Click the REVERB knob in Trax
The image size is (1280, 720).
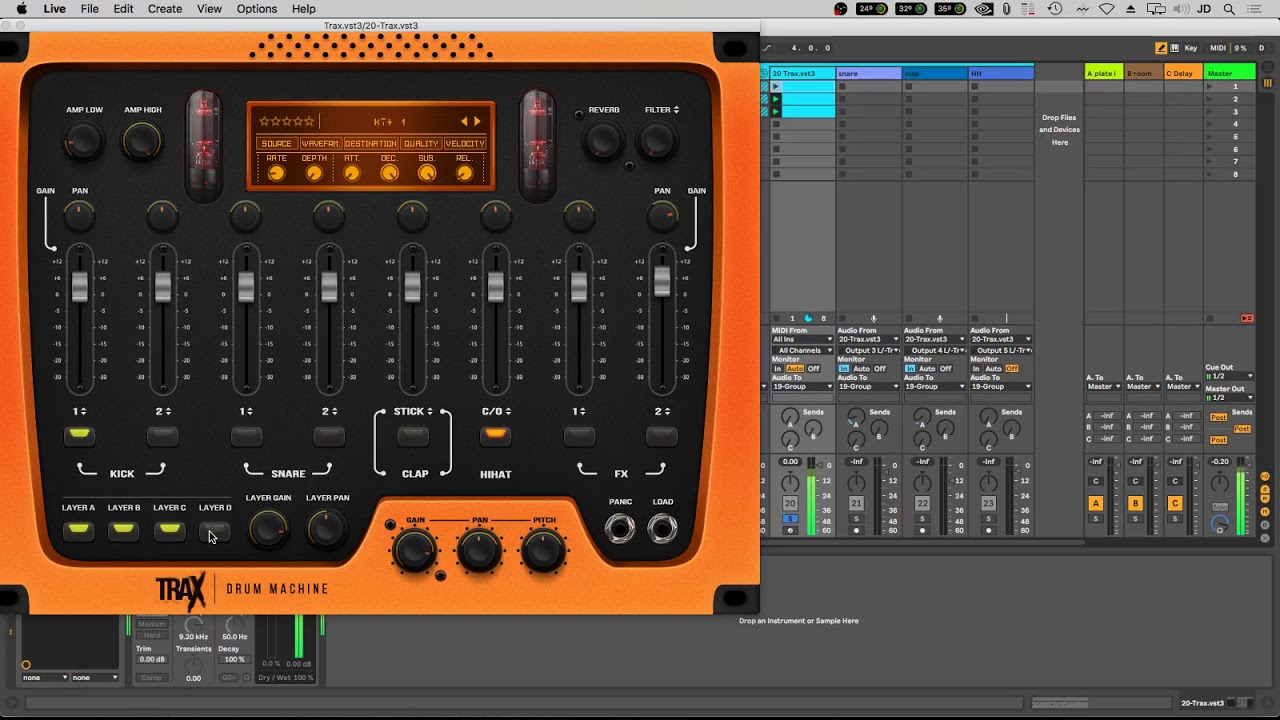click(604, 142)
